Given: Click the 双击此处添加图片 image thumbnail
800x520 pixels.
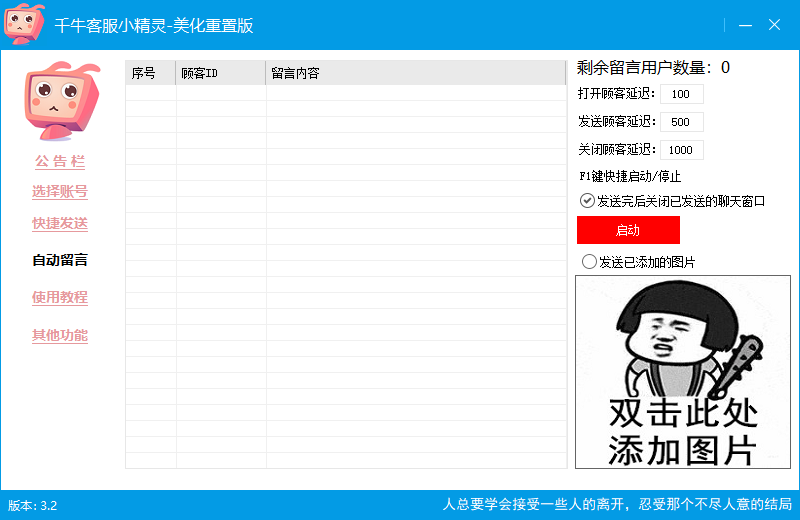Looking at the screenshot, I should point(683,372).
